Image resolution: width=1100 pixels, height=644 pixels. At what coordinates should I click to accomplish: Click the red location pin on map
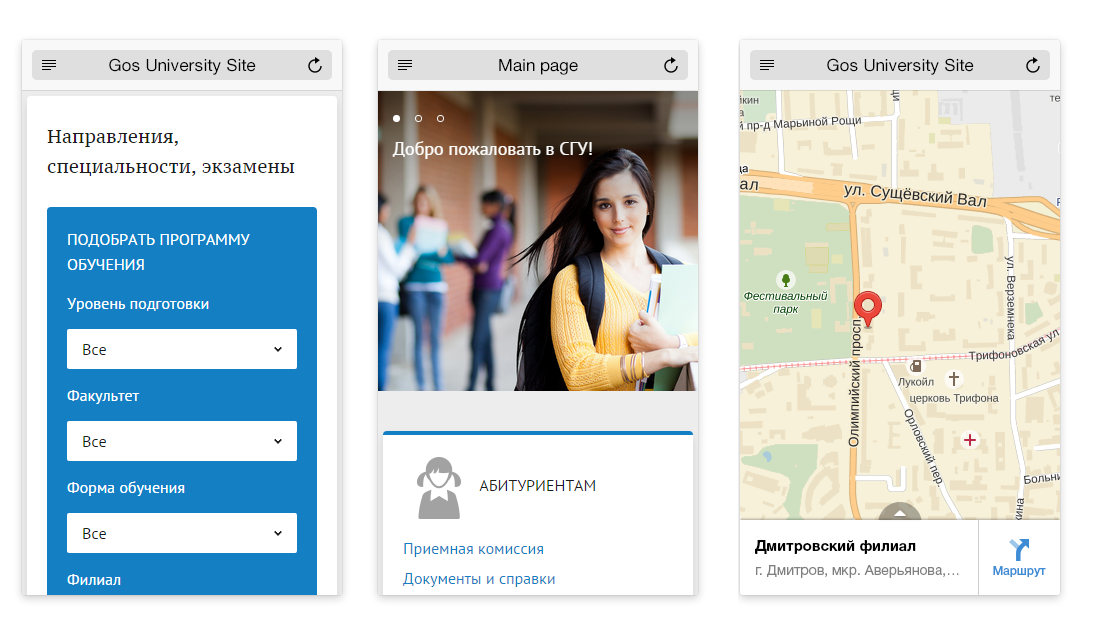pyautogui.click(x=870, y=308)
